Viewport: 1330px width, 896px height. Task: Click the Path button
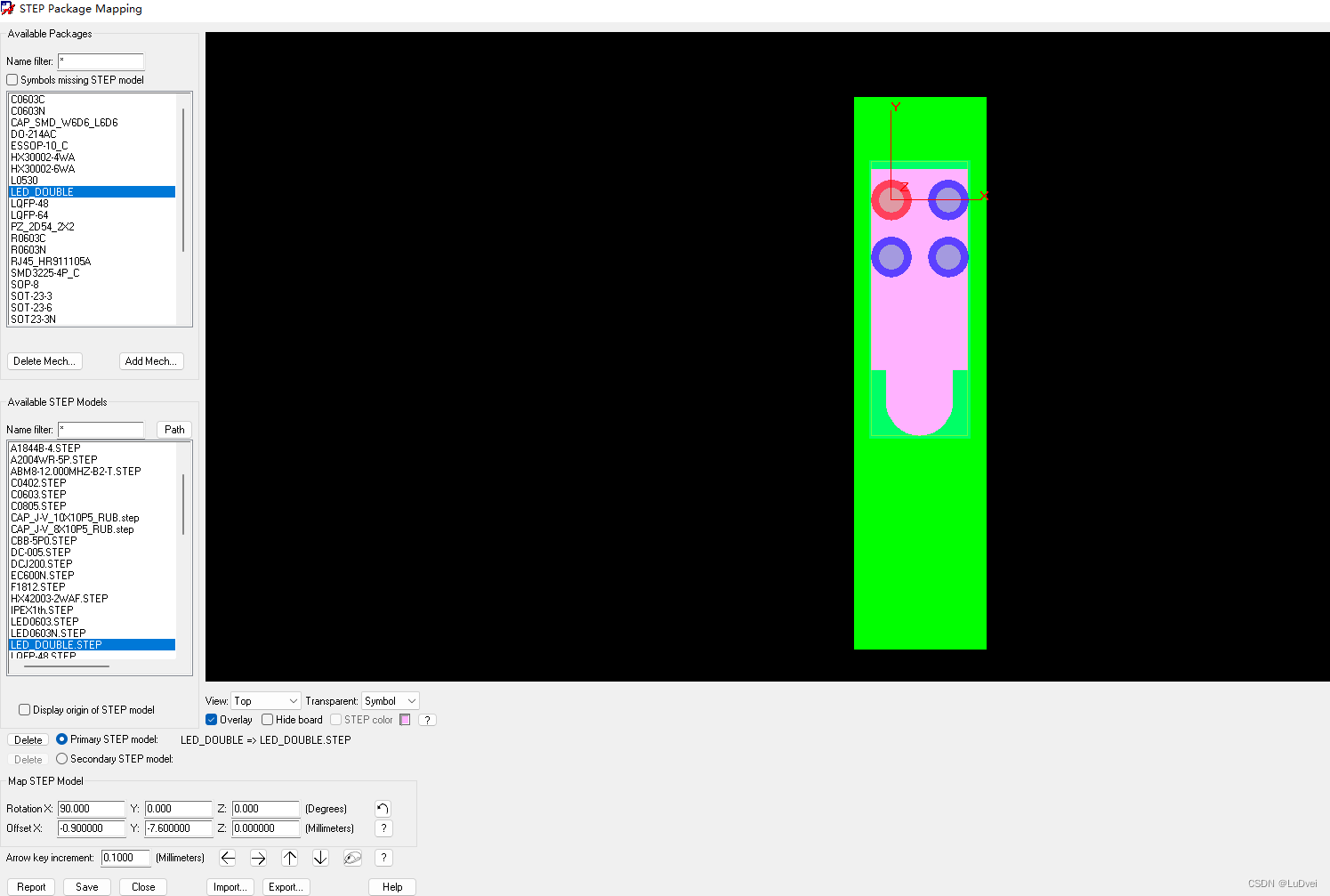(173, 430)
